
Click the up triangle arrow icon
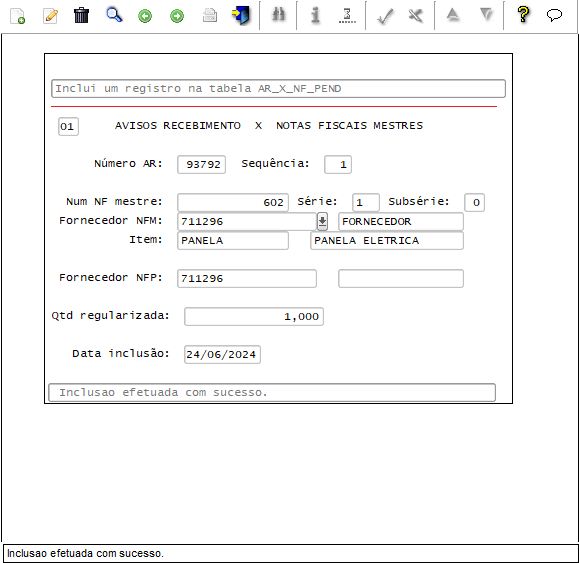click(453, 15)
